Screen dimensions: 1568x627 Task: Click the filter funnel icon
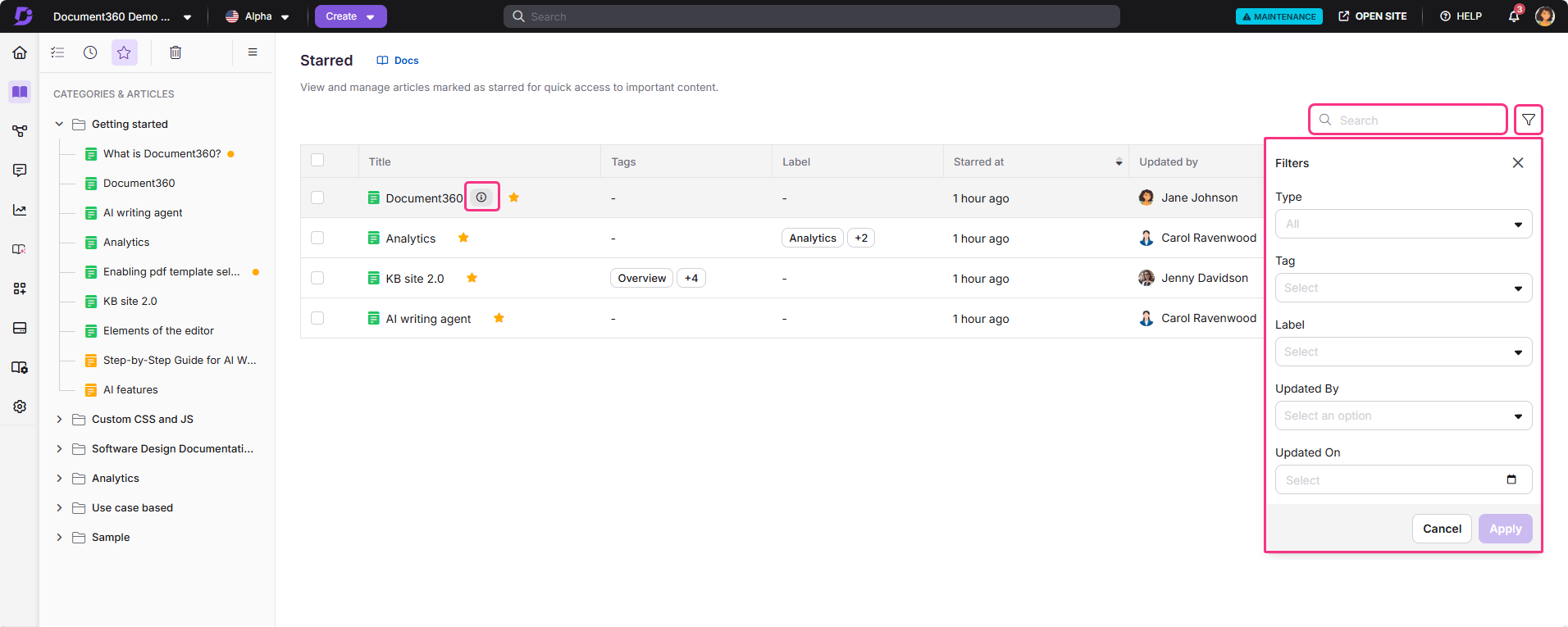click(1529, 120)
